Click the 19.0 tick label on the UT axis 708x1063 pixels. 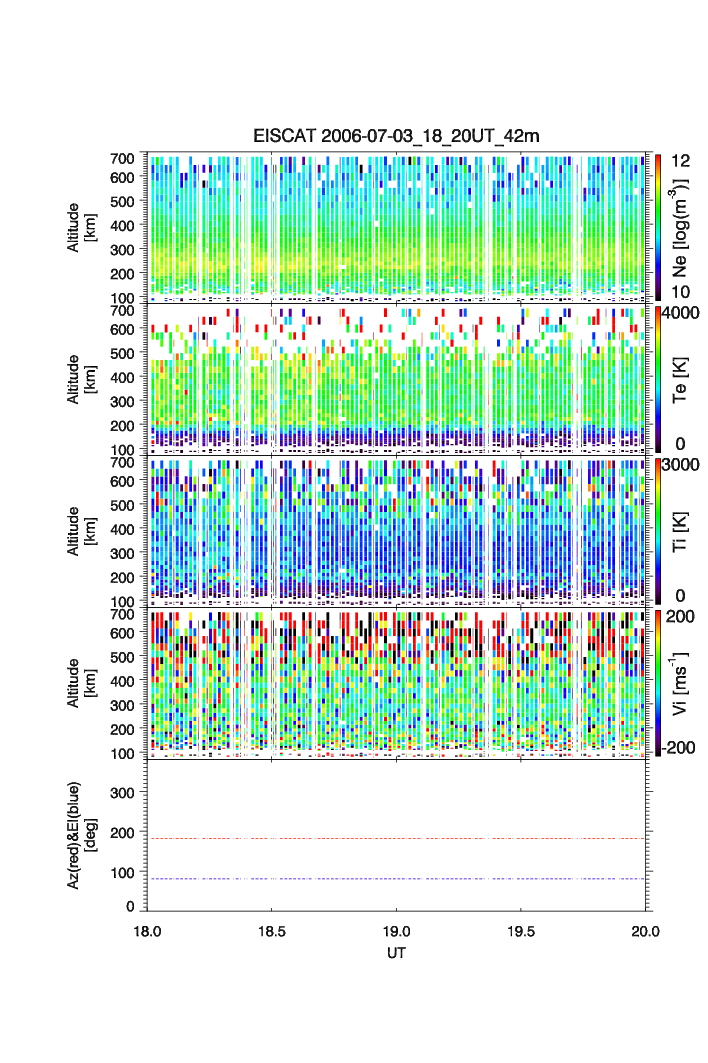coord(397,931)
